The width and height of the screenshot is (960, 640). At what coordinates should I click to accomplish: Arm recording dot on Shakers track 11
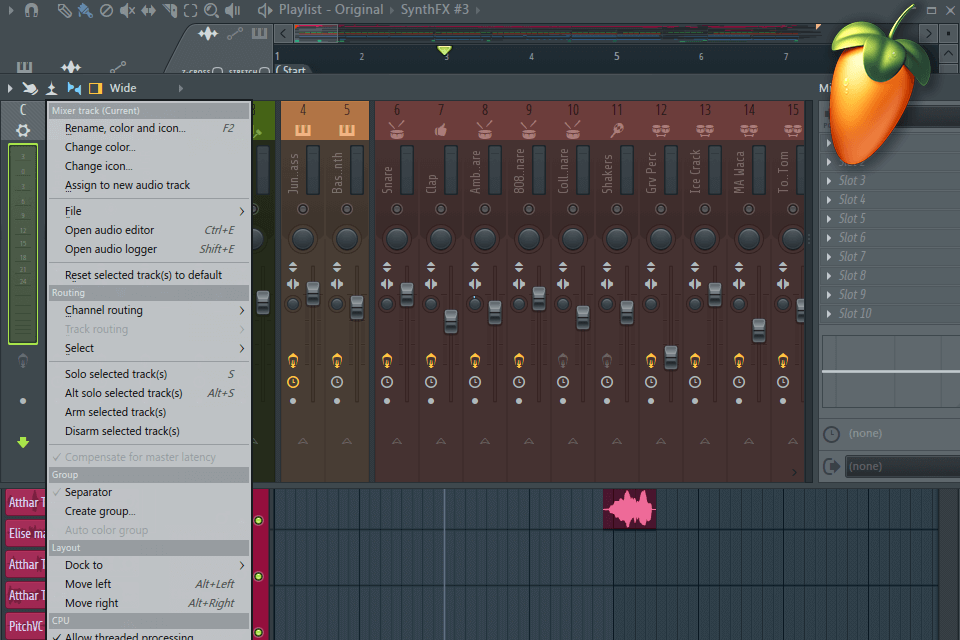pos(607,401)
